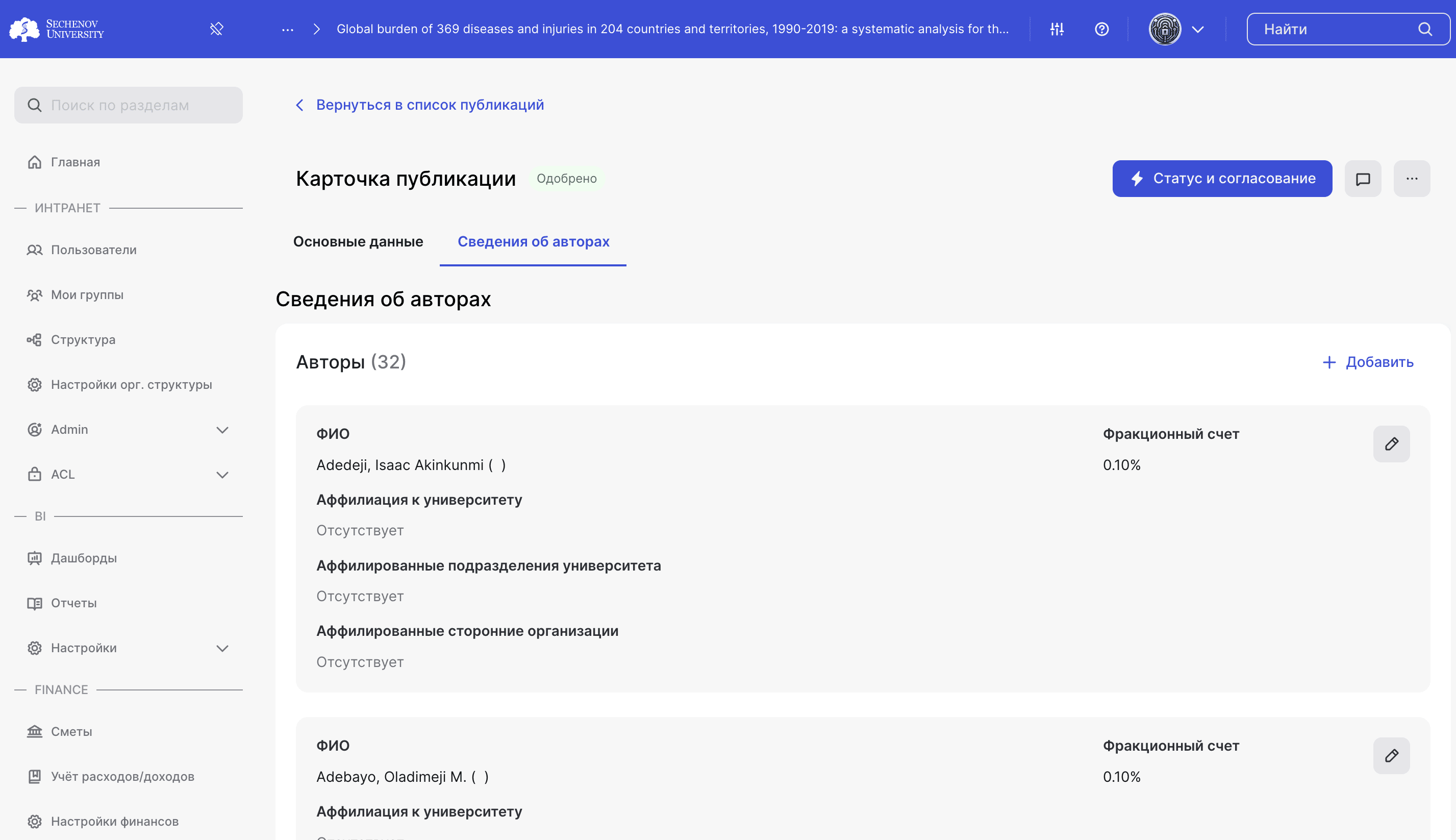Click the breadcrumb navigation arrow
Image resolution: width=1456 pixels, height=840 pixels.
coord(316,28)
